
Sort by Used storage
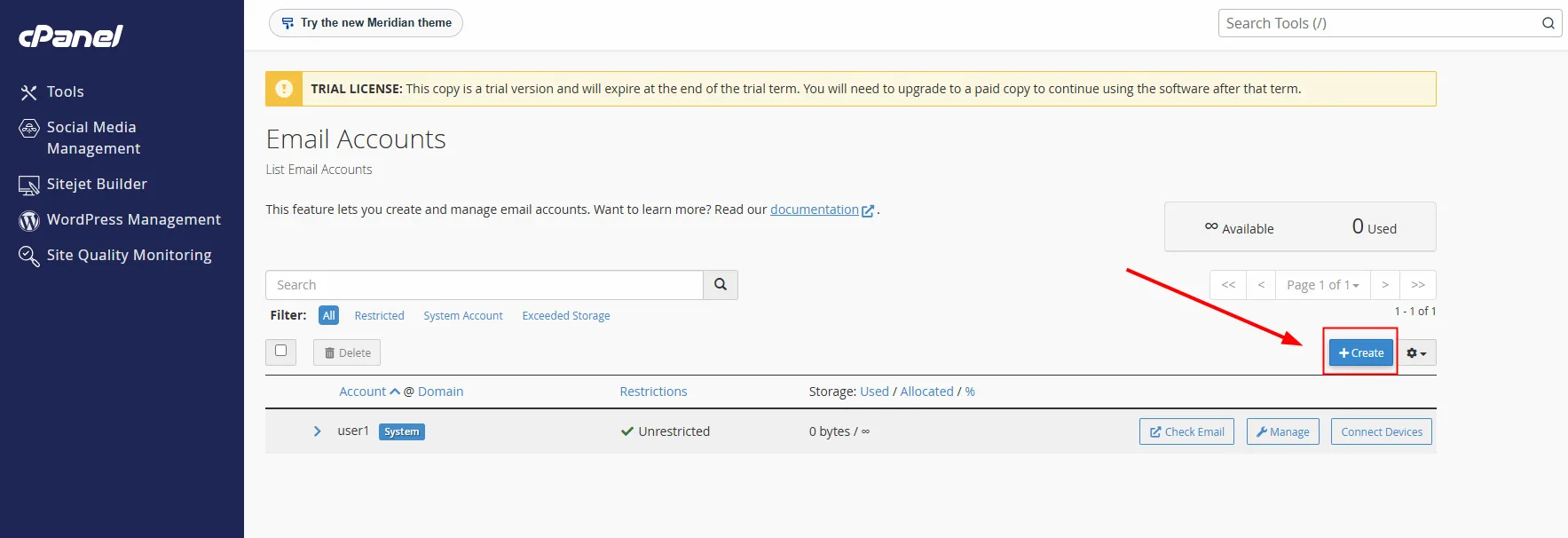(x=874, y=392)
